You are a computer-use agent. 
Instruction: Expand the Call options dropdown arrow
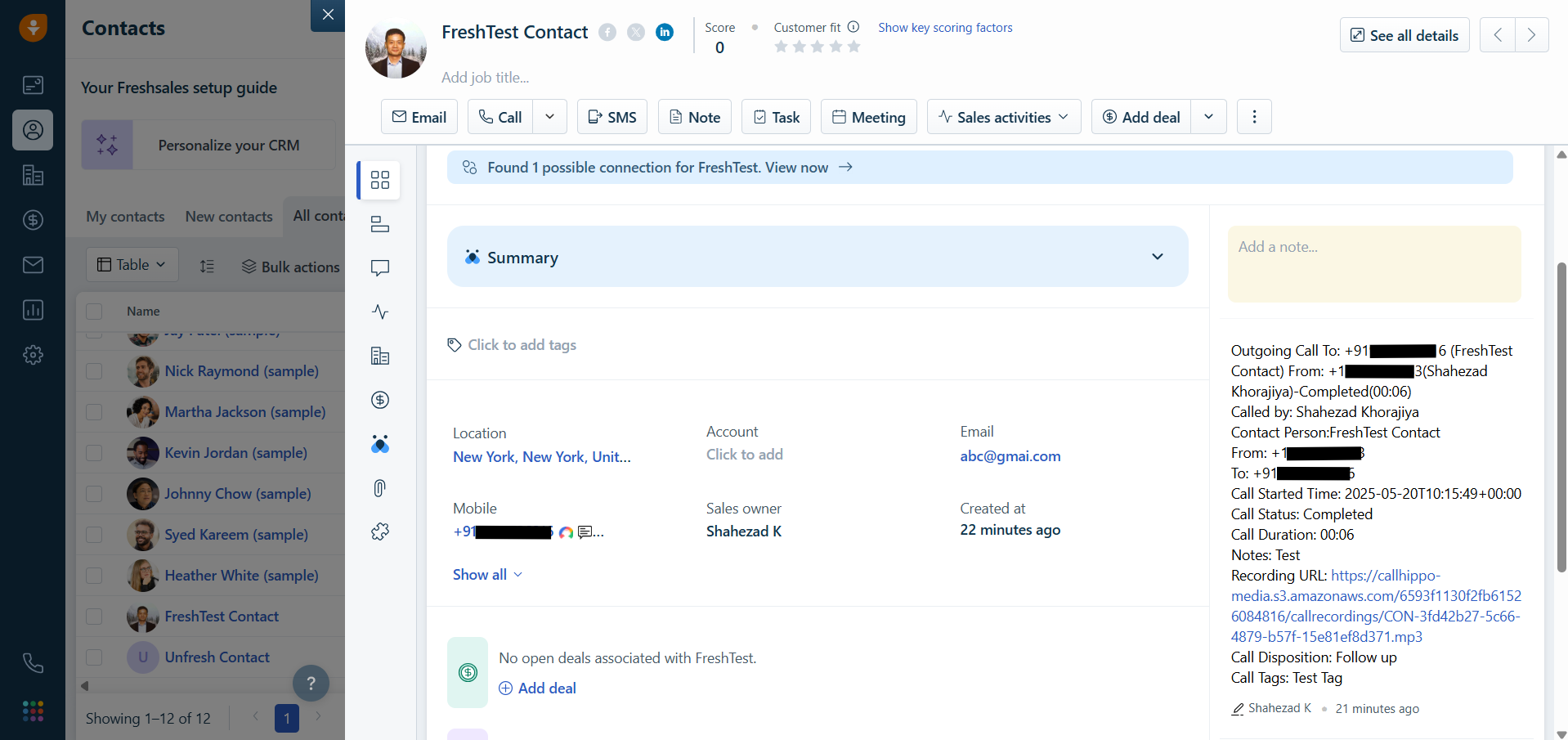tap(550, 117)
